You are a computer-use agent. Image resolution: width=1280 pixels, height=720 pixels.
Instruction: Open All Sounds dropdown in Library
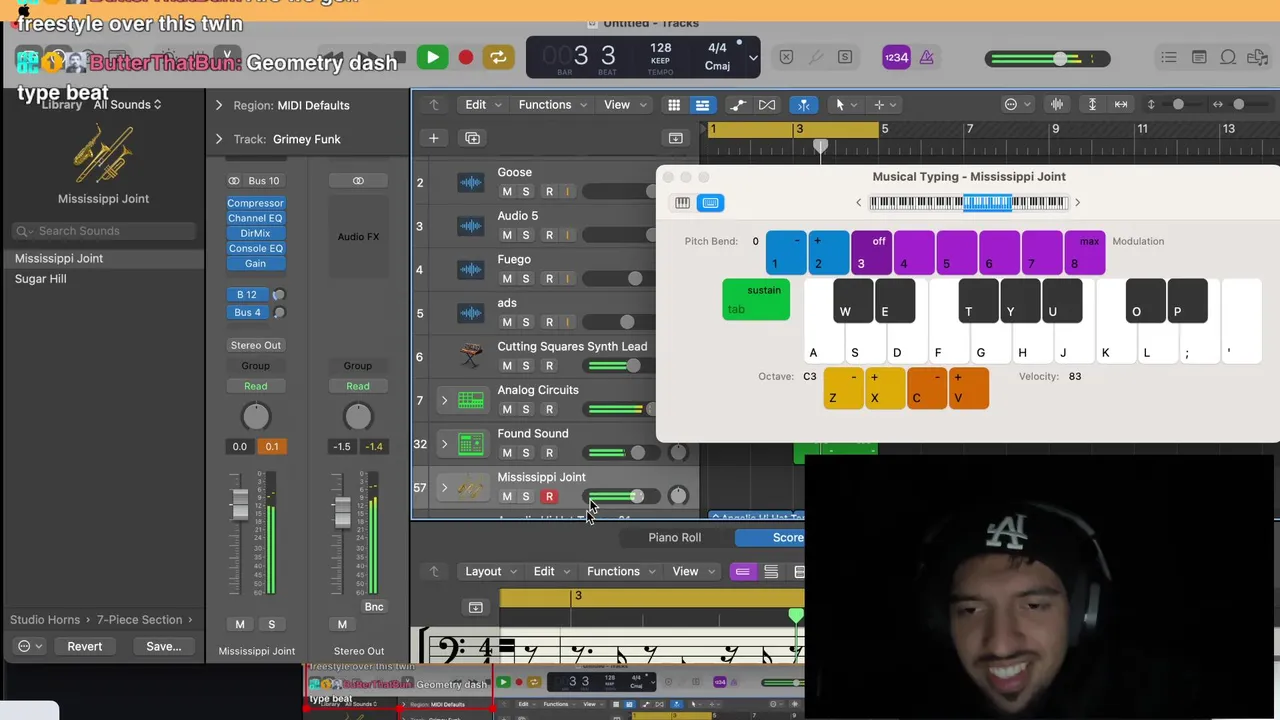tap(128, 104)
